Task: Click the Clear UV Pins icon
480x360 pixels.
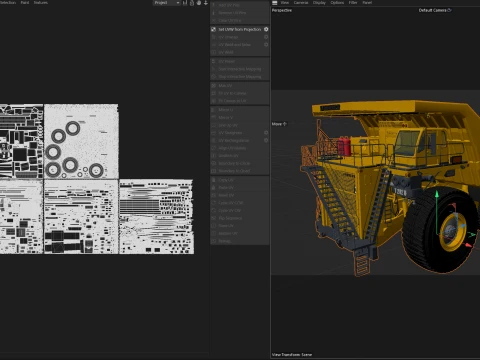Action: pyautogui.click(x=214, y=20)
